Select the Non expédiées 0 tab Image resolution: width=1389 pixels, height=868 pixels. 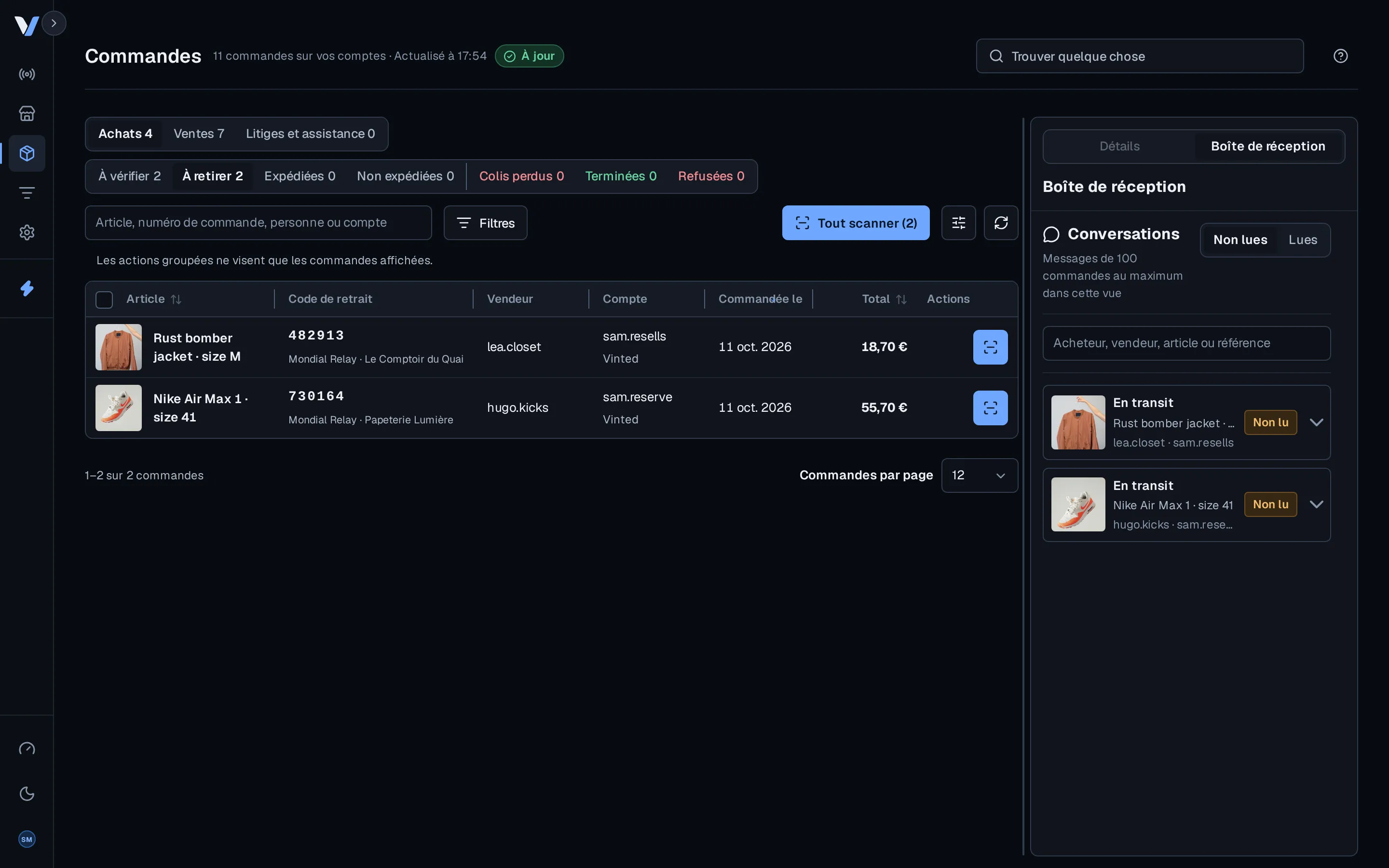[405, 176]
